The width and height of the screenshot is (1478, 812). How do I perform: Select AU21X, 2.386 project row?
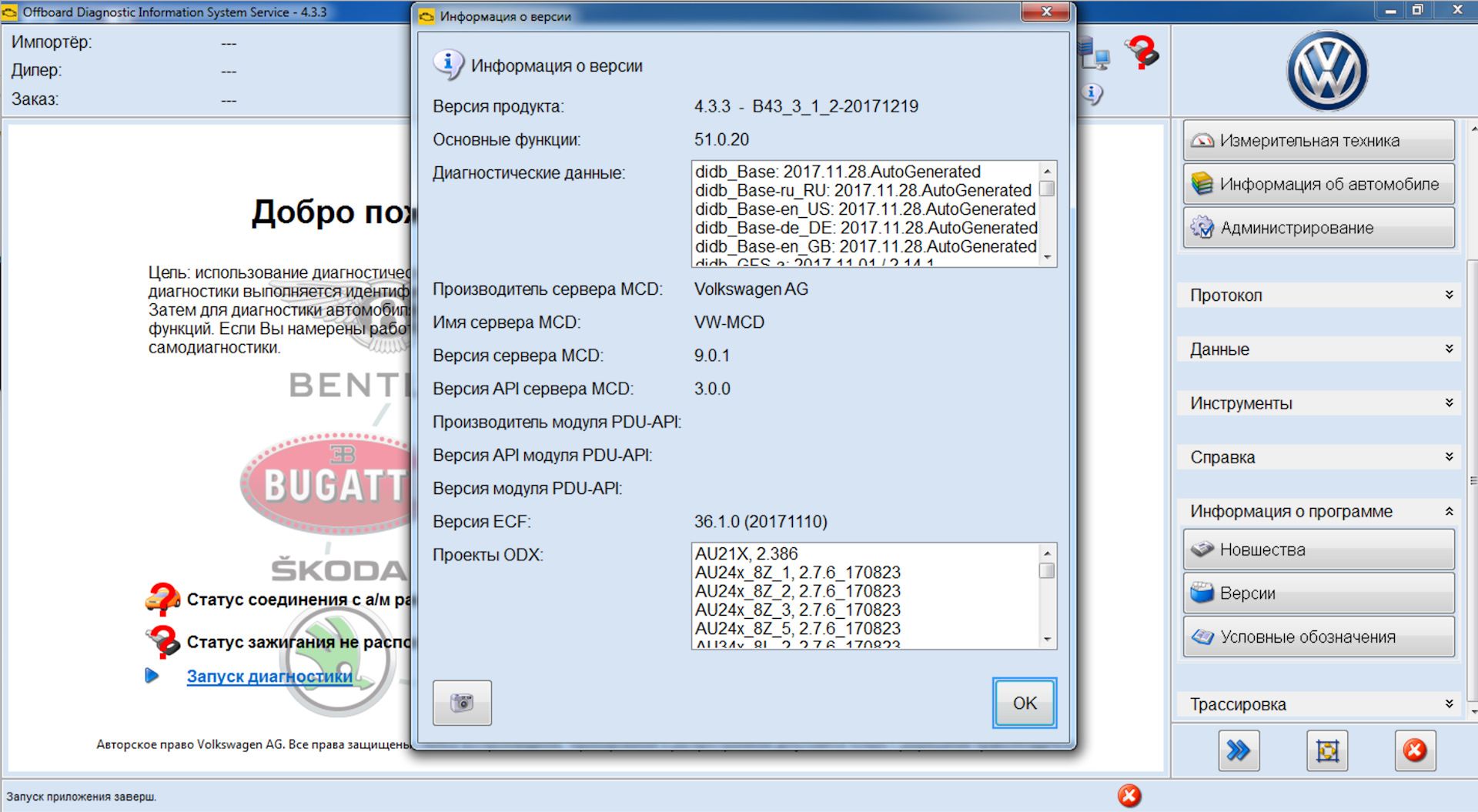(746, 553)
